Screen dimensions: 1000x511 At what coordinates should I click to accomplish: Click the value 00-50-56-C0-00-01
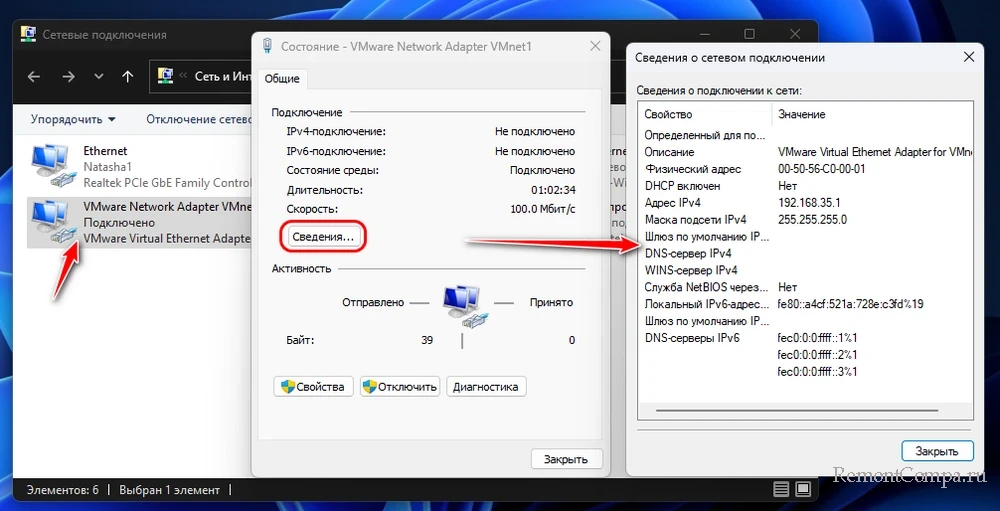821,169
